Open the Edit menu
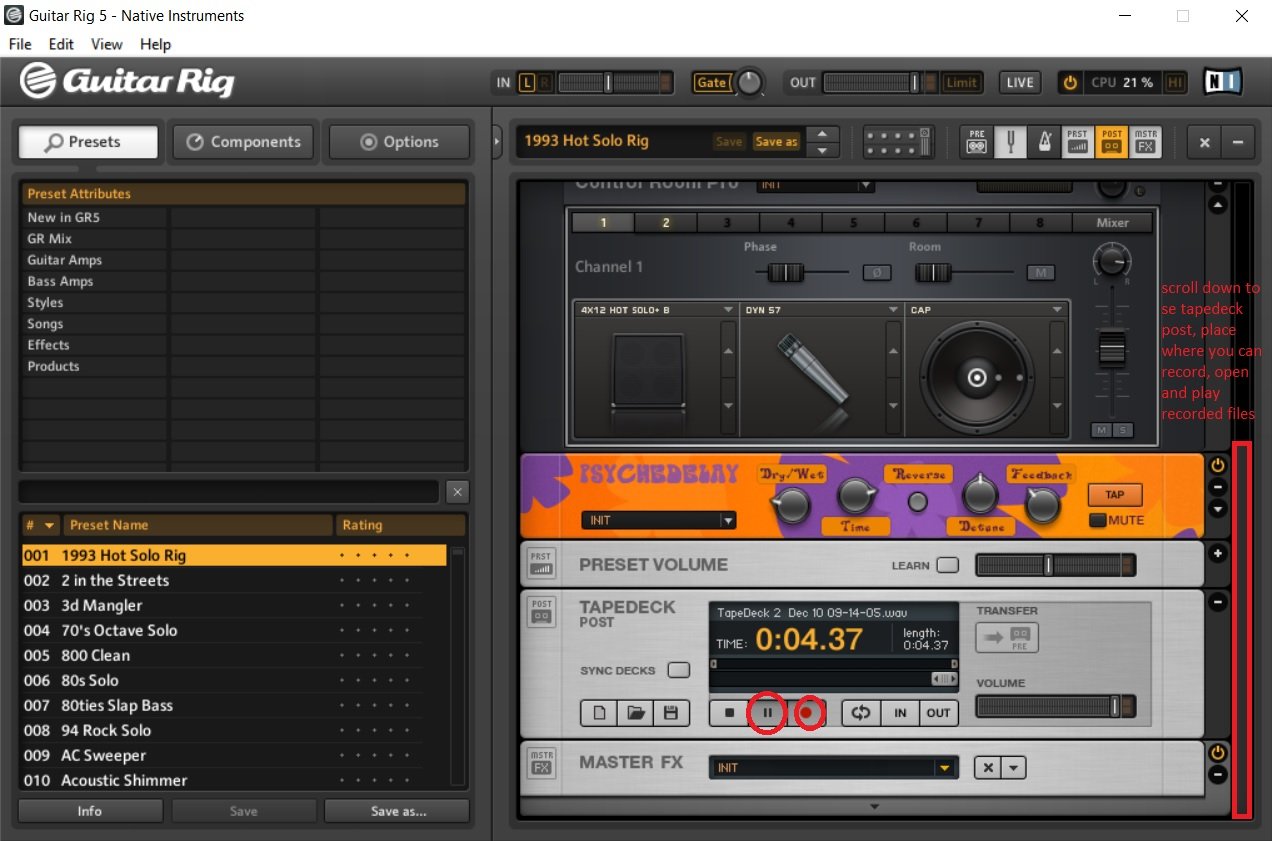 click(61, 44)
